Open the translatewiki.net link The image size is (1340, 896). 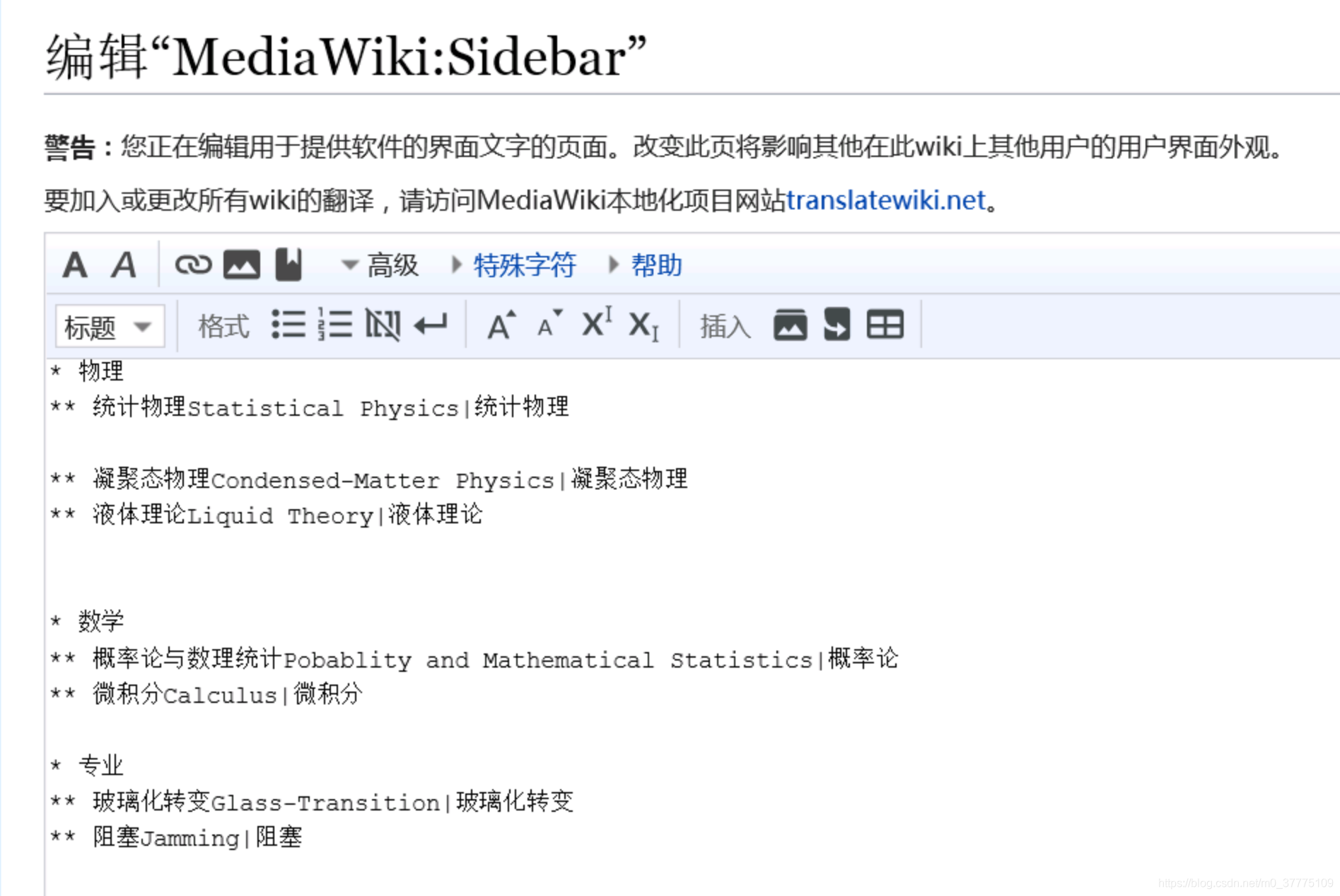[x=885, y=200]
